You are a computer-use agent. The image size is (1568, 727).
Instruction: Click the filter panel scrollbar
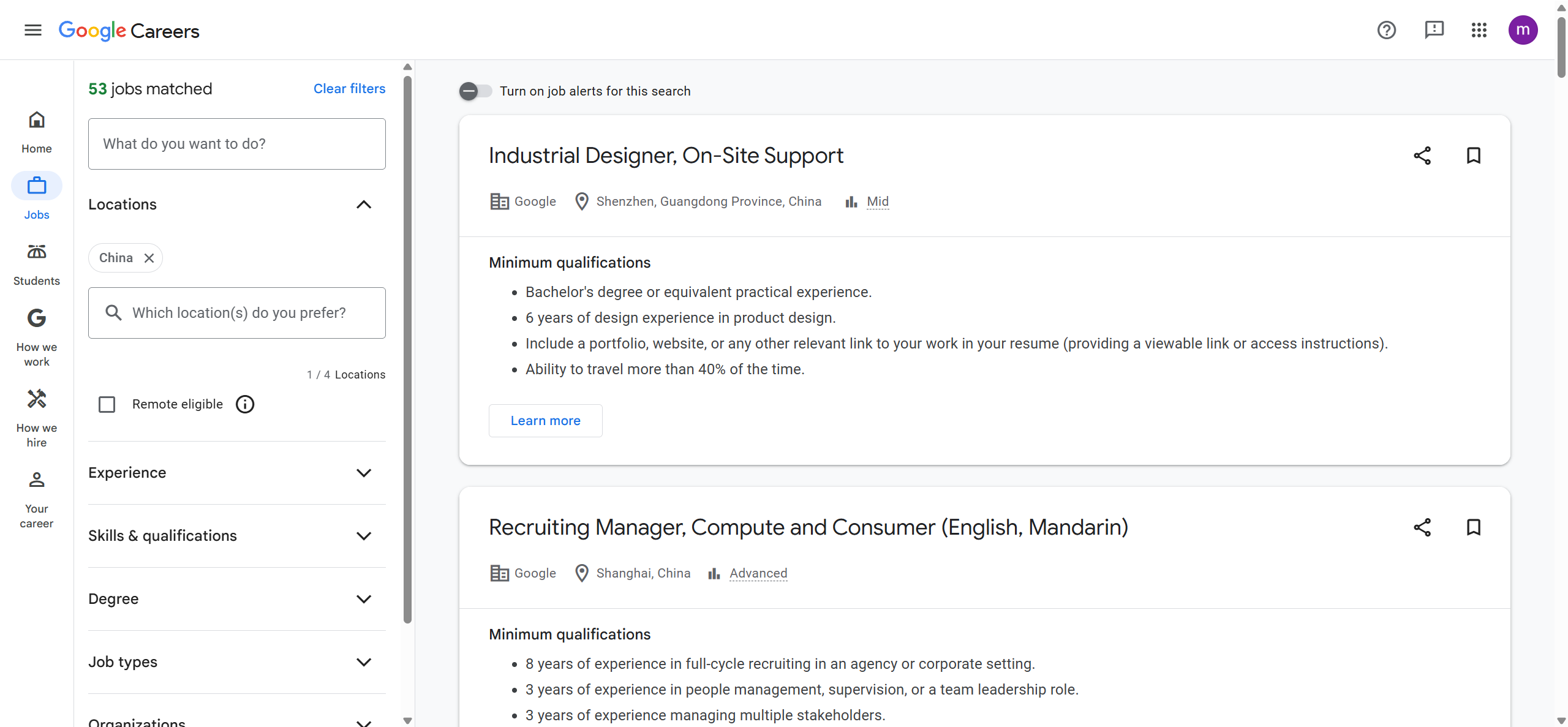(x=408, y=349)
